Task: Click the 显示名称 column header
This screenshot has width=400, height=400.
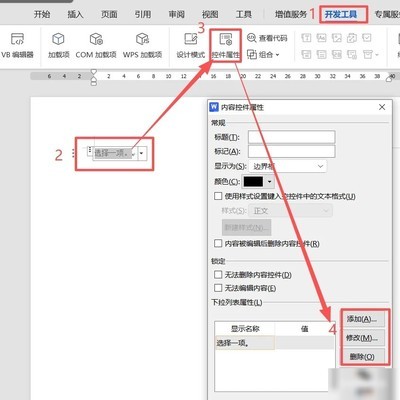Action: 245,329
